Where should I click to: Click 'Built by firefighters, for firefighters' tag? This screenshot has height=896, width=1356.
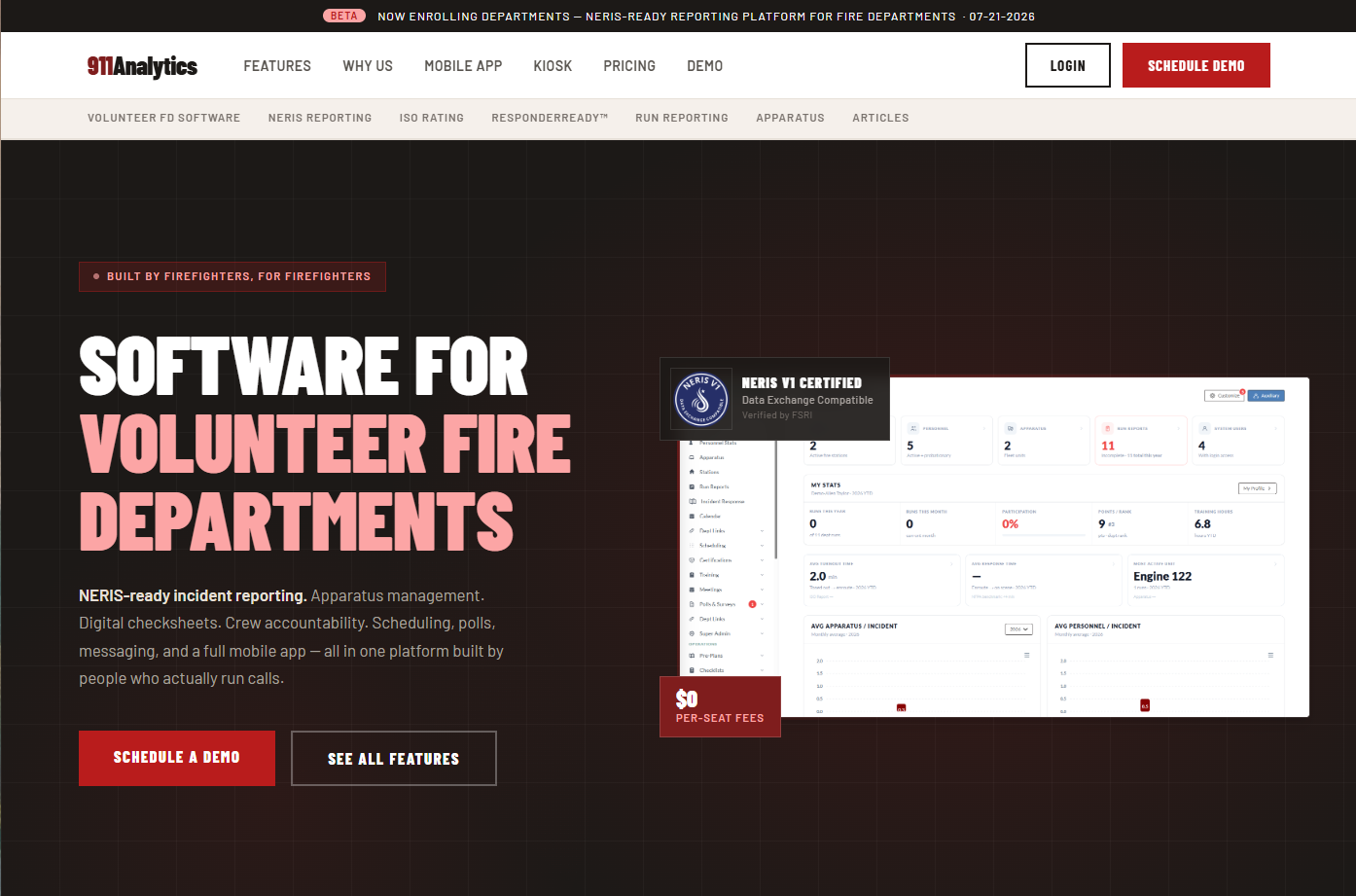pos(232,276)
